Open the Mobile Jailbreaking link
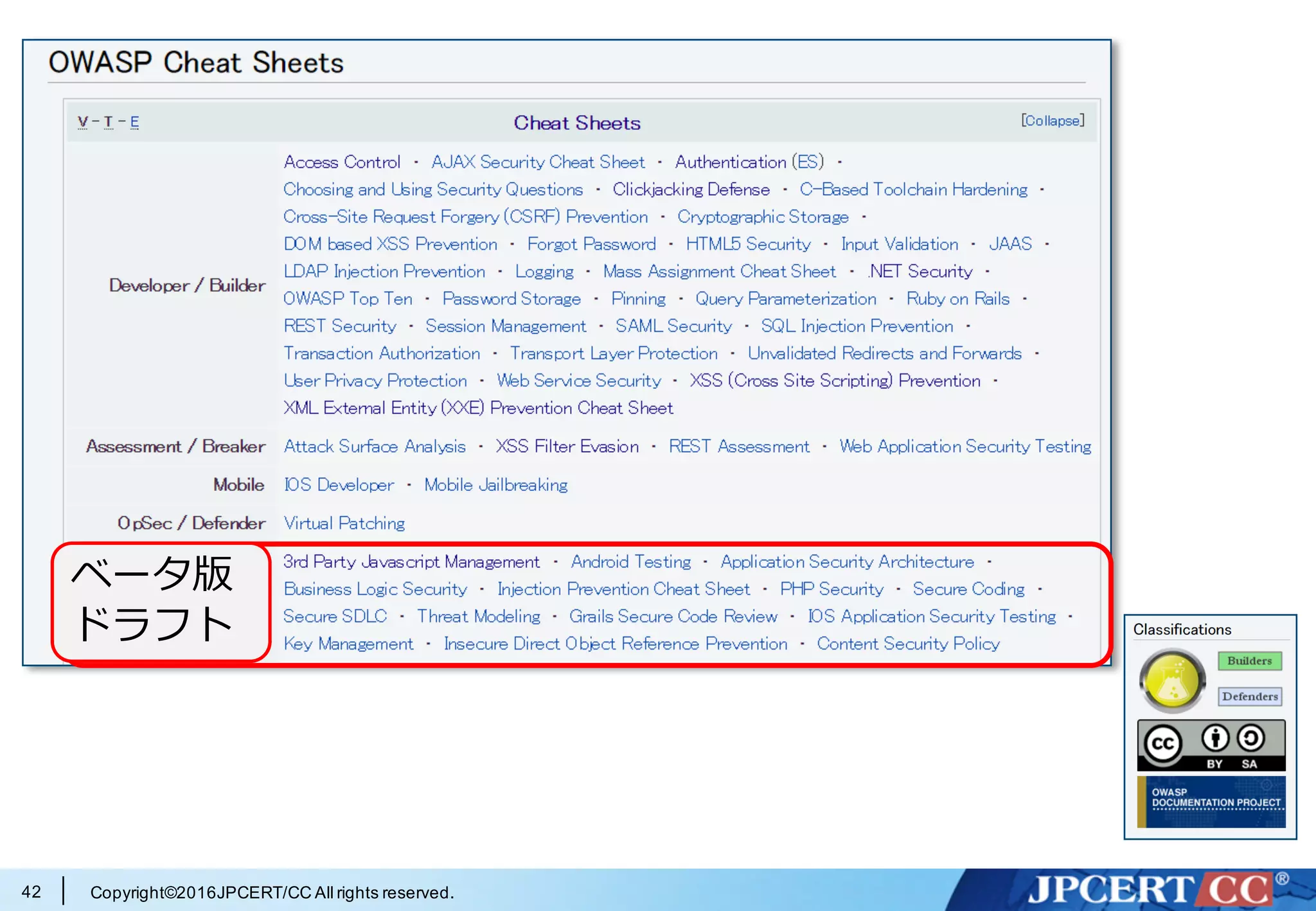Viewport: 1316px width, 911px height. click(495, 485)
